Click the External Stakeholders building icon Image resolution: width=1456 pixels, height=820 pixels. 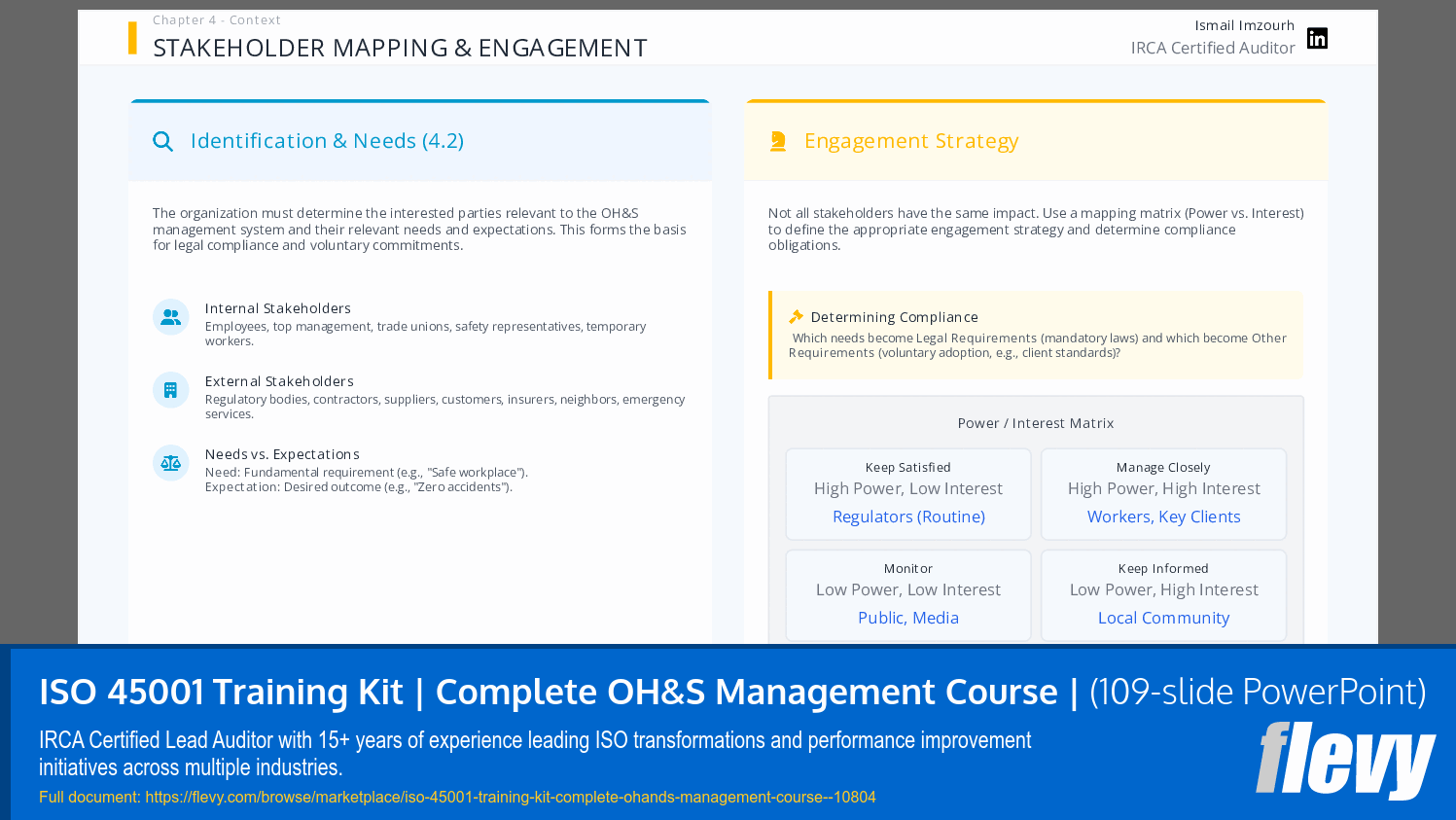170,389
